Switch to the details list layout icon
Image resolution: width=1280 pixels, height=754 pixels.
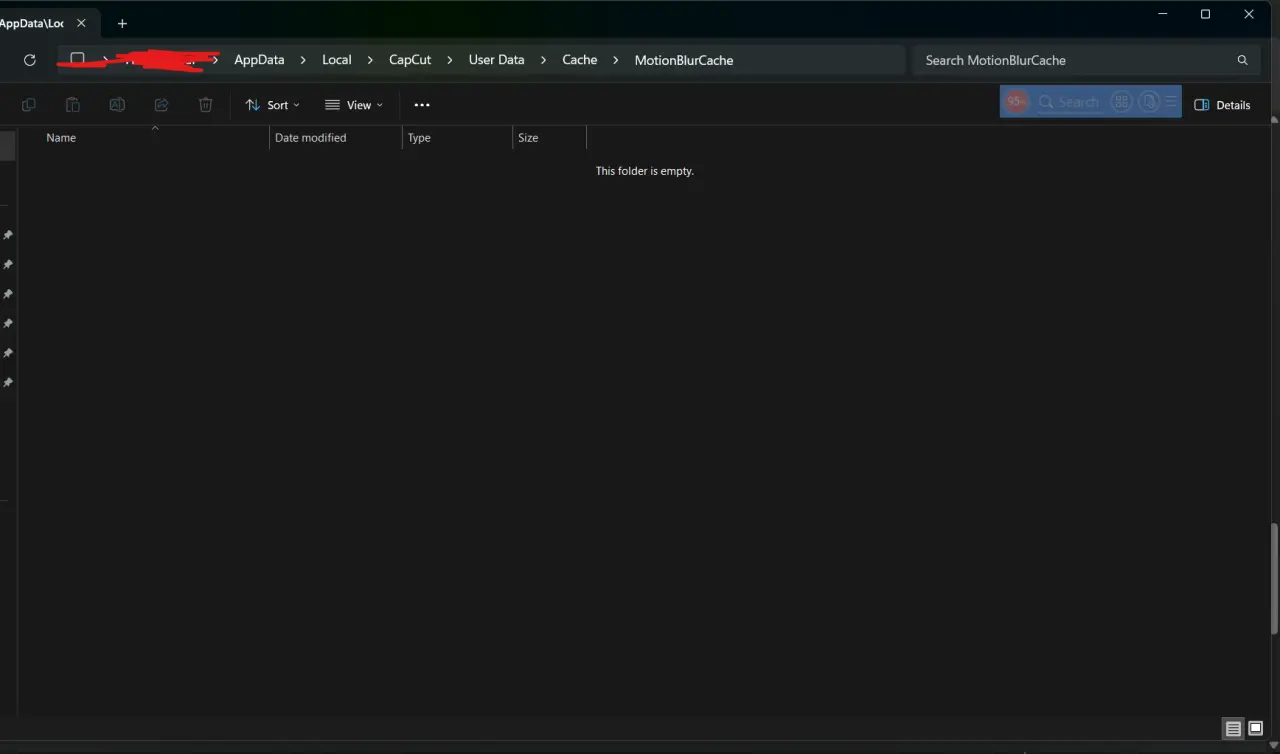click(1233, 729)
